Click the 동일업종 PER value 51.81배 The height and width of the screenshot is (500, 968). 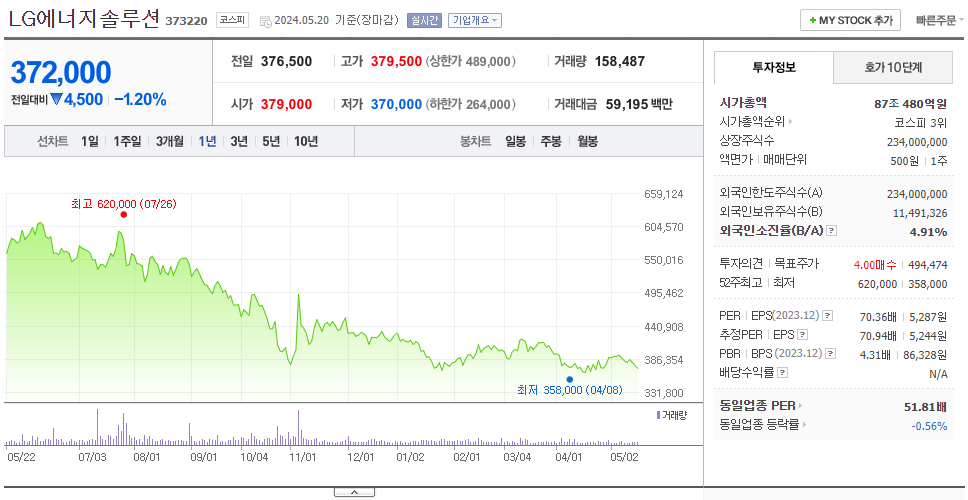point(925,407)
